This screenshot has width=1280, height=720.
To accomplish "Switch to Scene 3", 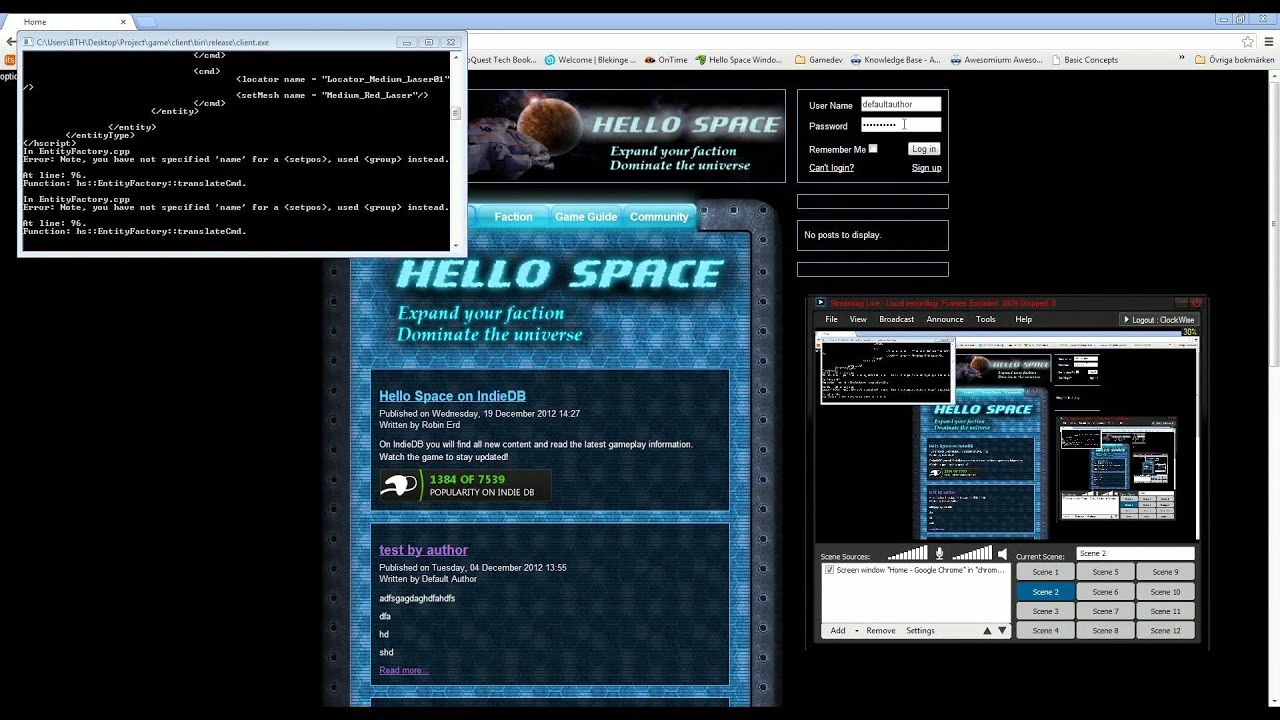I will click(1045, 611).
